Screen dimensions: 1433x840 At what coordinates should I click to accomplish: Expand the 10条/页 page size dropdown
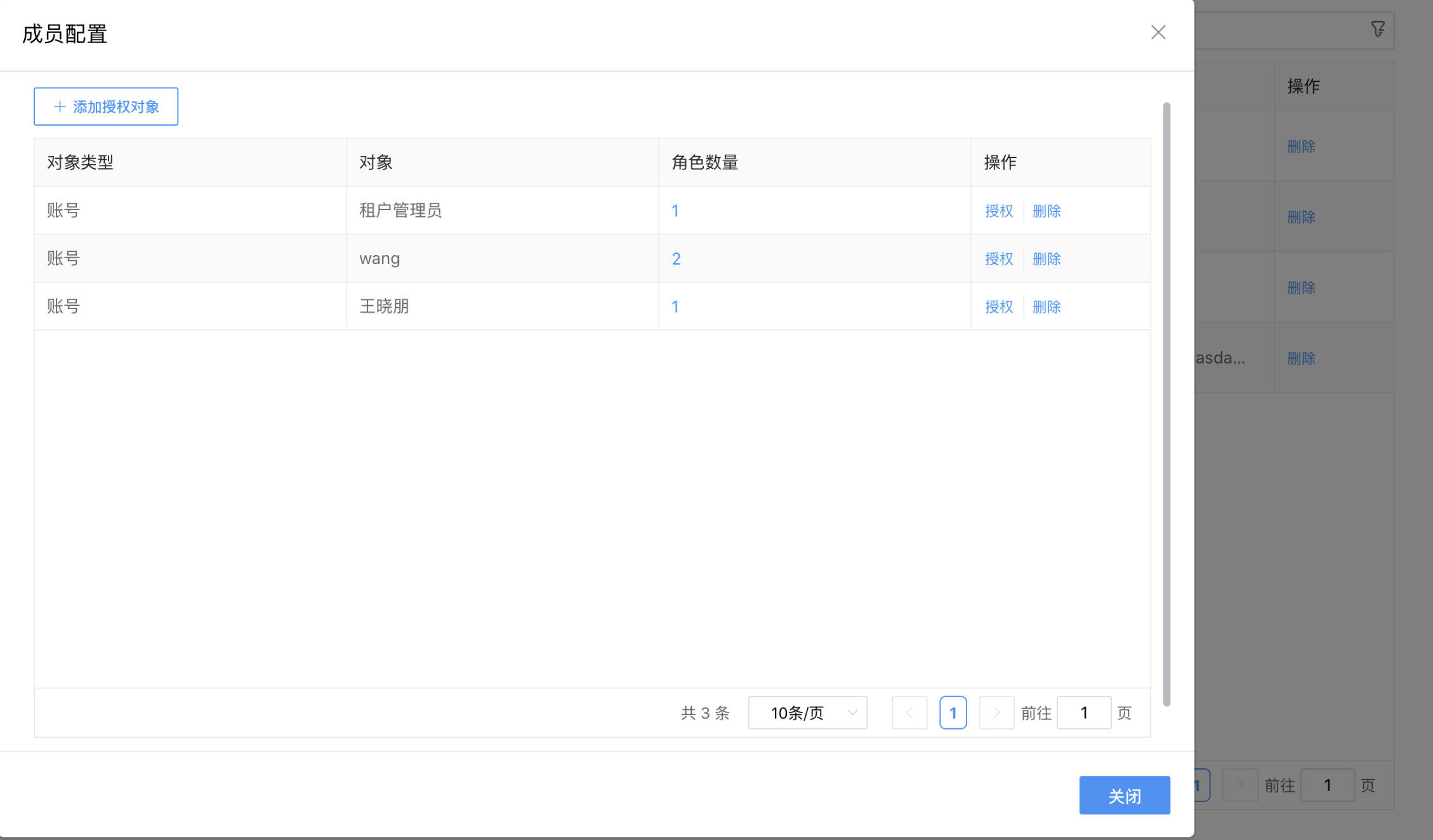click(x=807, y=712)
